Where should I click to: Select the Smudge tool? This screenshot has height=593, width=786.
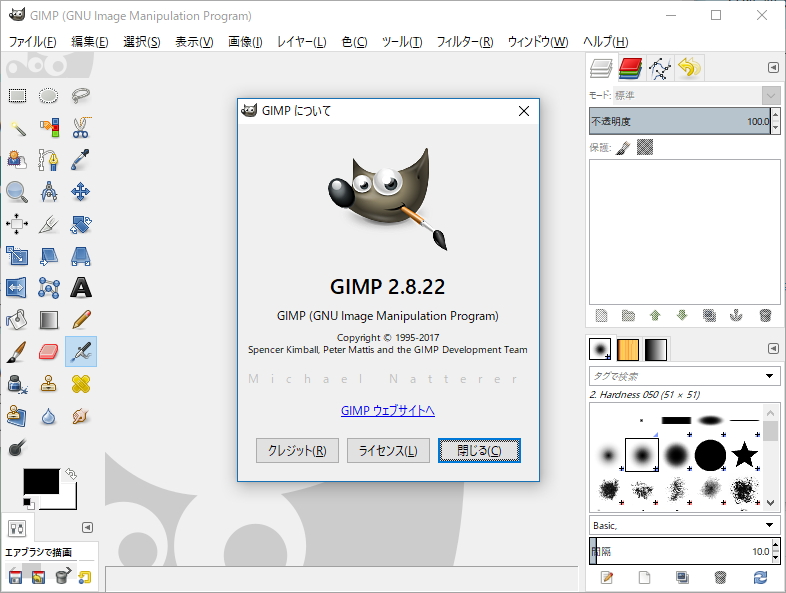point(81,416)
